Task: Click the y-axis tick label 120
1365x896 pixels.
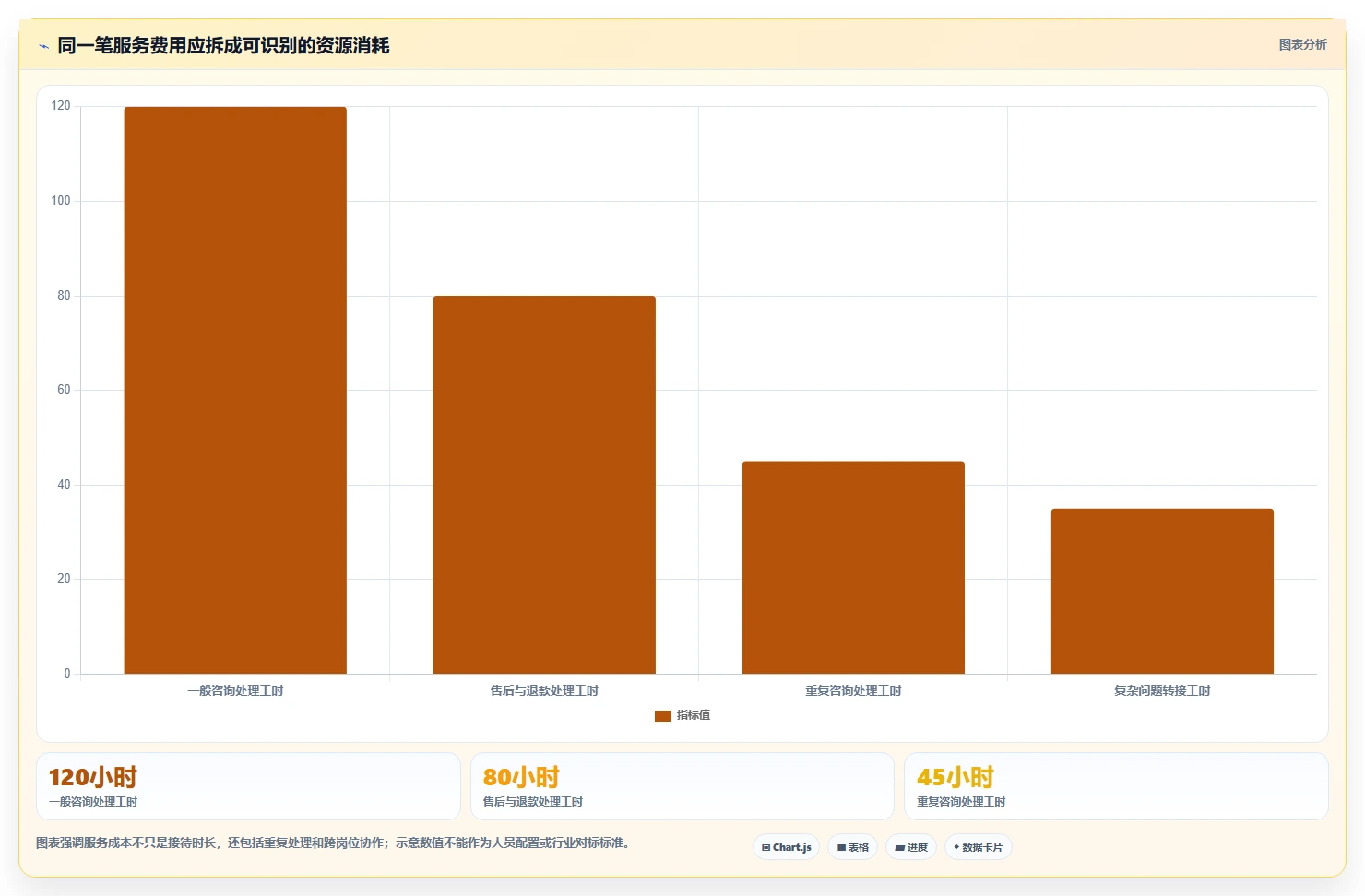Action: tap(61, 106)
